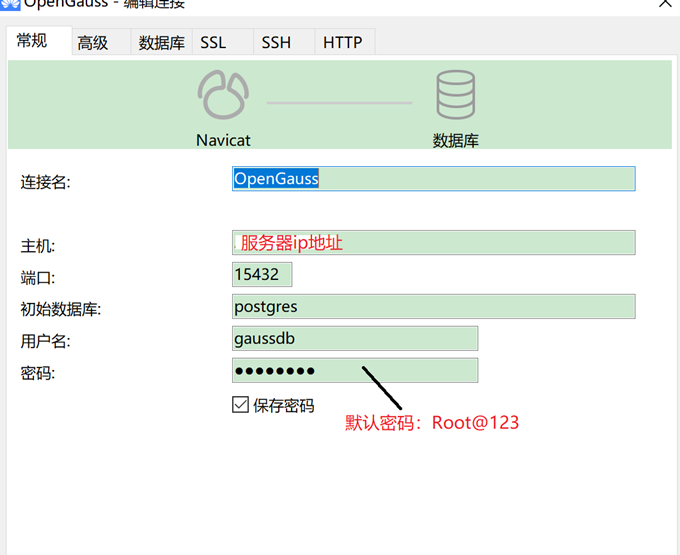Uncheck the 保存密码 checkbox
680x555 pixels.
(x=240, y=405)
